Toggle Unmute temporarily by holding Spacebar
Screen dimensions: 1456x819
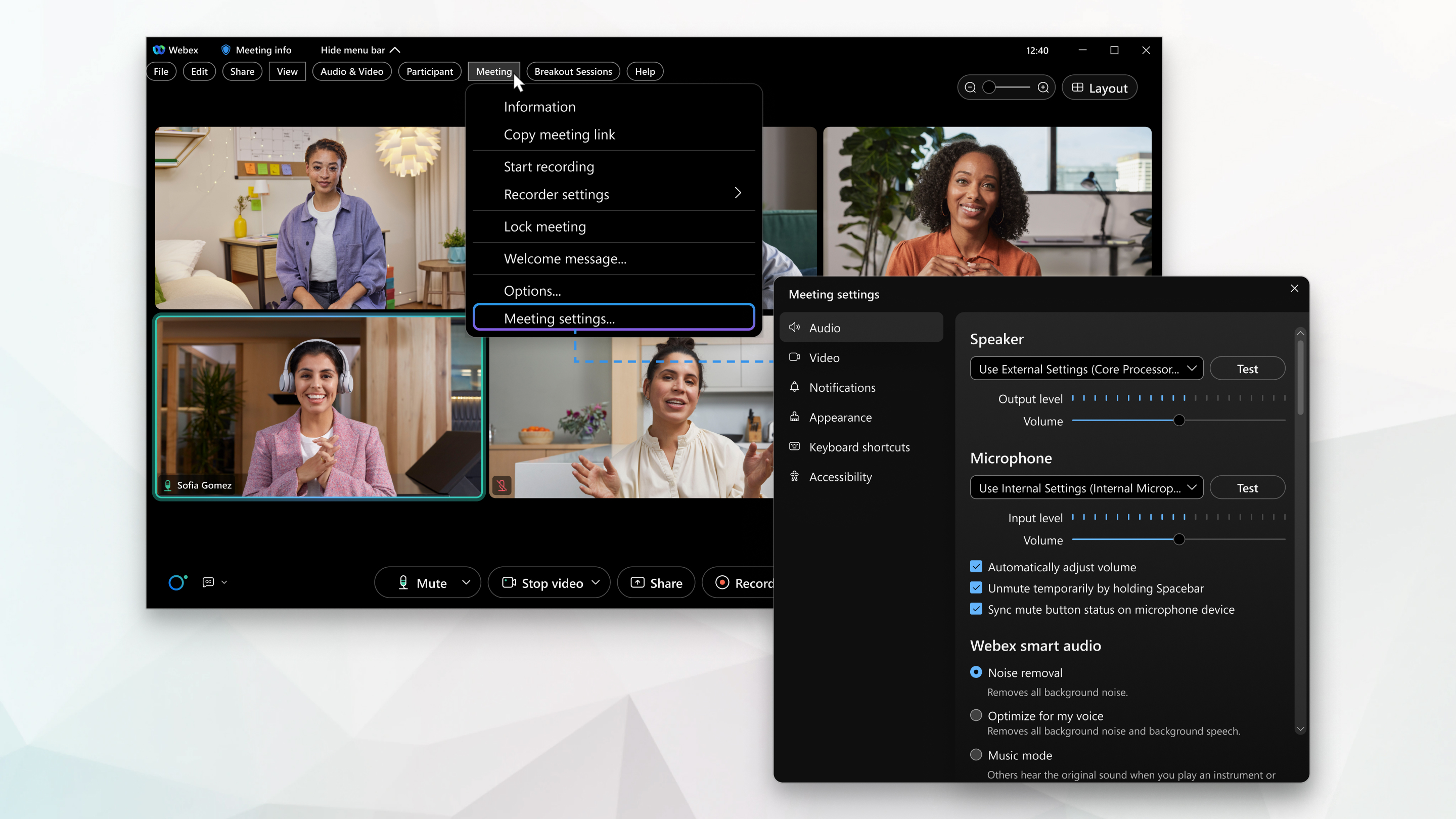click(x=975, y=588)
